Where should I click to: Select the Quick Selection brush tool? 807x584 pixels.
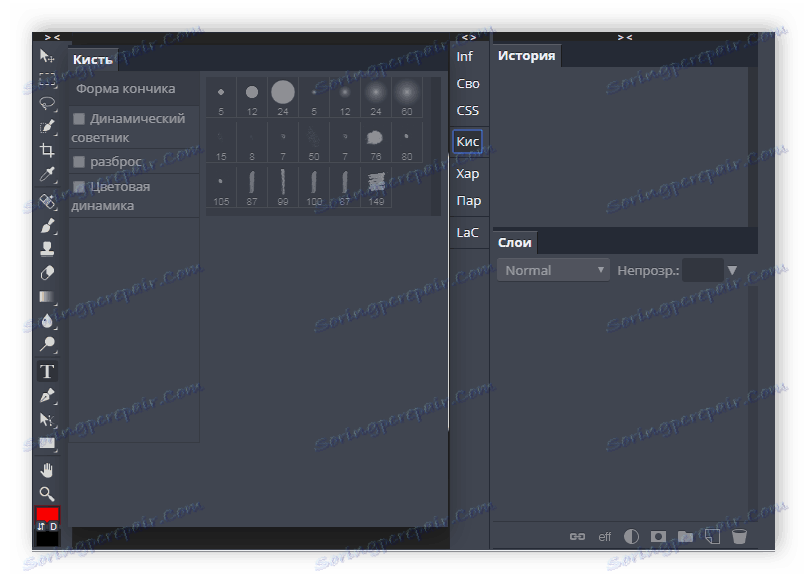[47, 127]
